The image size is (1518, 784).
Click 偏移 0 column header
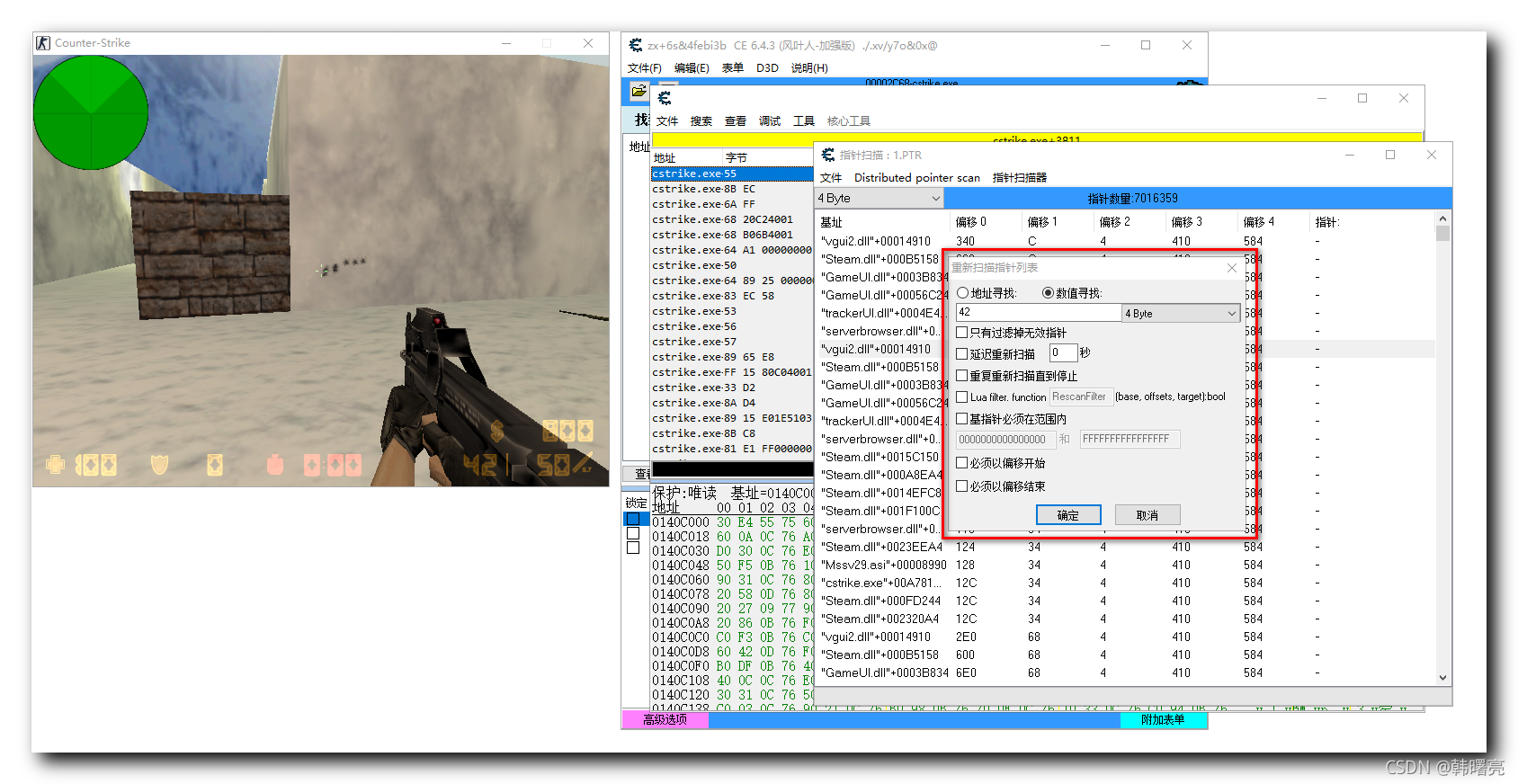pyautogui.click(x=987, y=222)
